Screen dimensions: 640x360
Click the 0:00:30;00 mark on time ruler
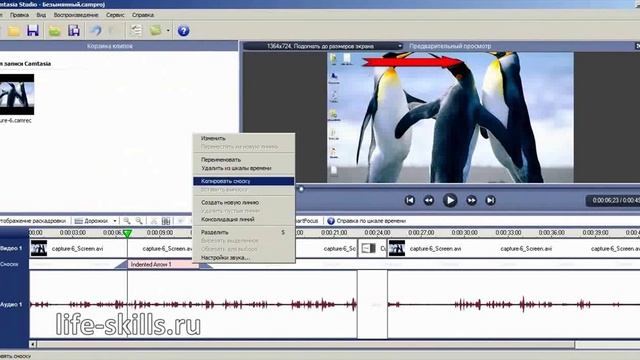464,233
